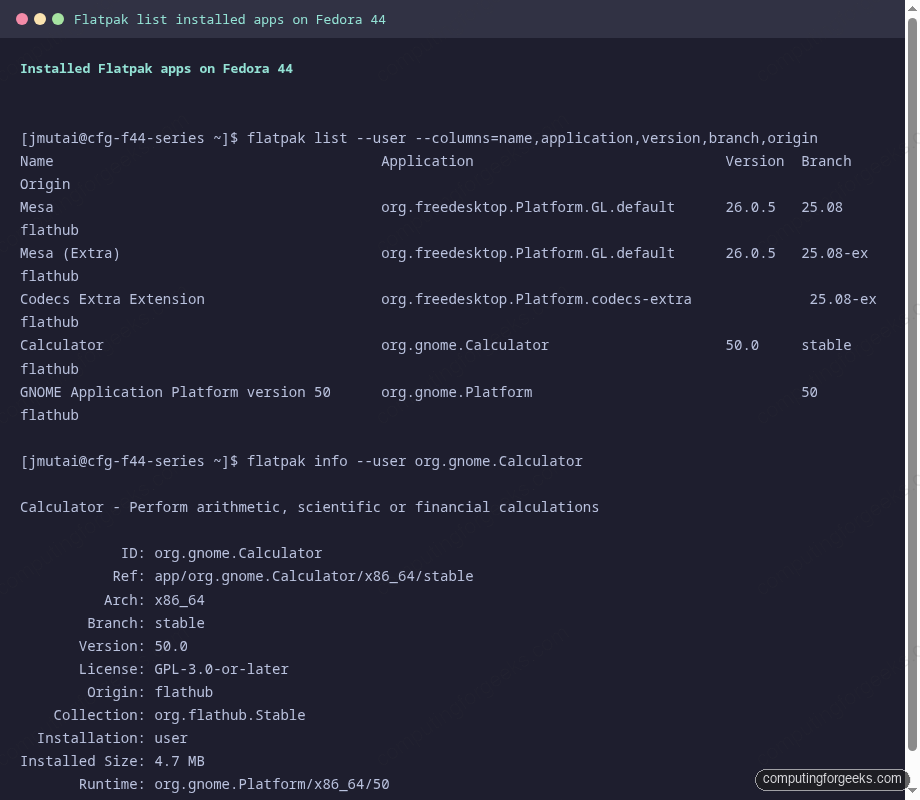Click the red close dot in title bar
The image size is (920, 800).
(22, 19)
